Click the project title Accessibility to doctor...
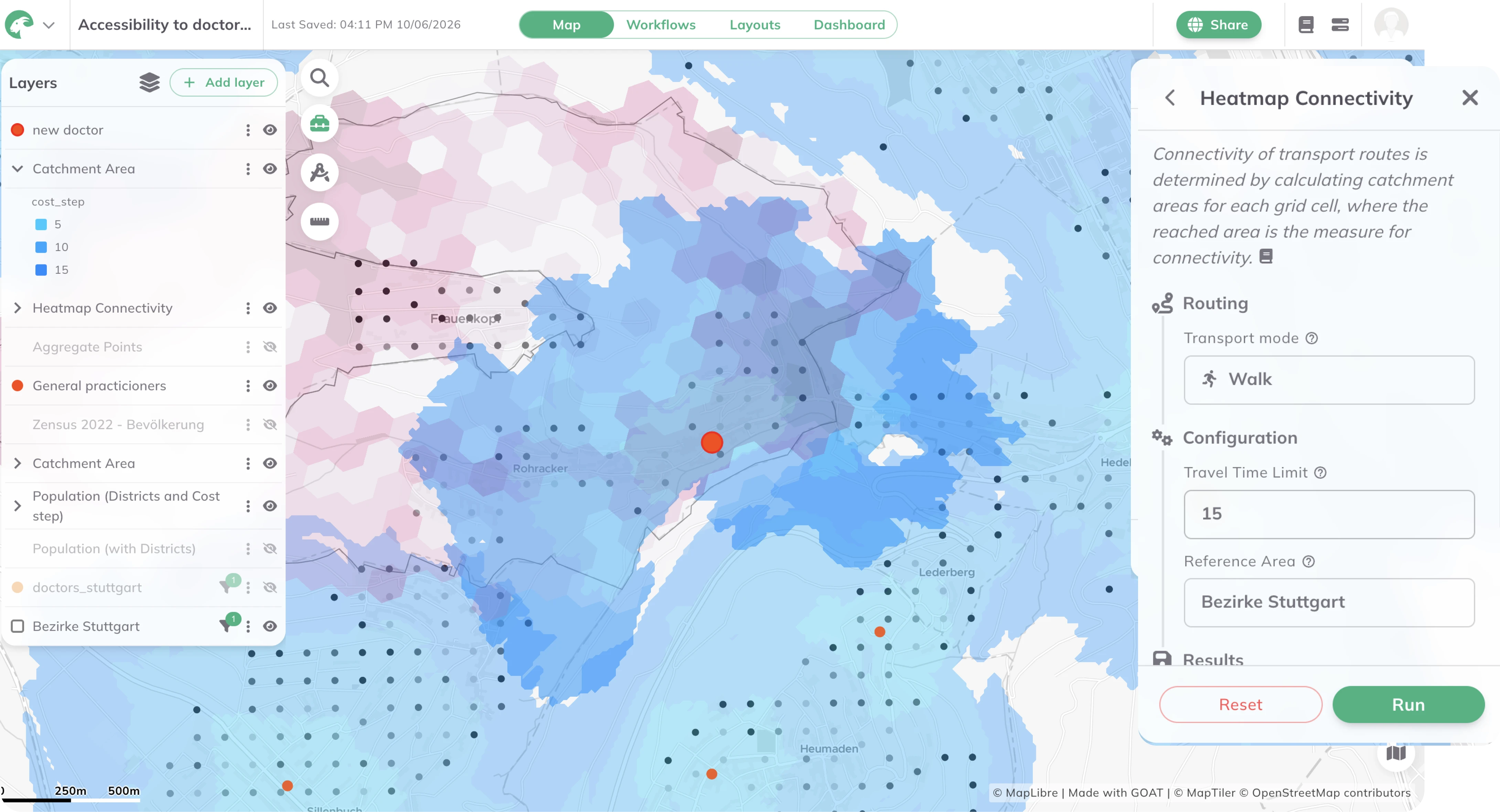The height and width of the screenshot is (812, 1500). tap(165, 24)
